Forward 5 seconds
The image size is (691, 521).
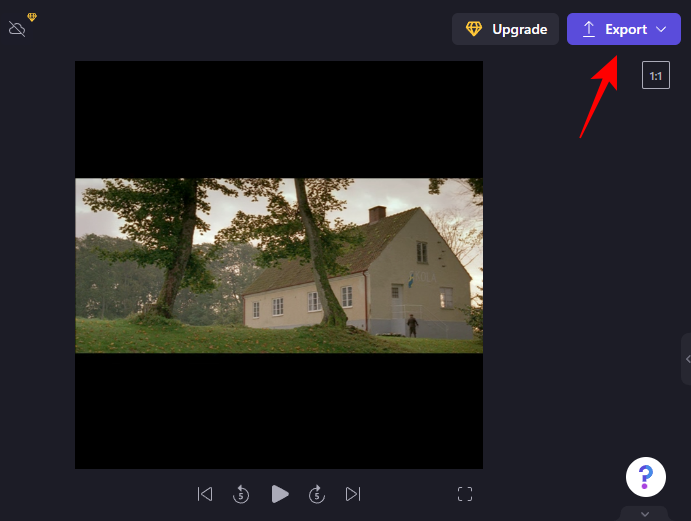pos(317,494)
